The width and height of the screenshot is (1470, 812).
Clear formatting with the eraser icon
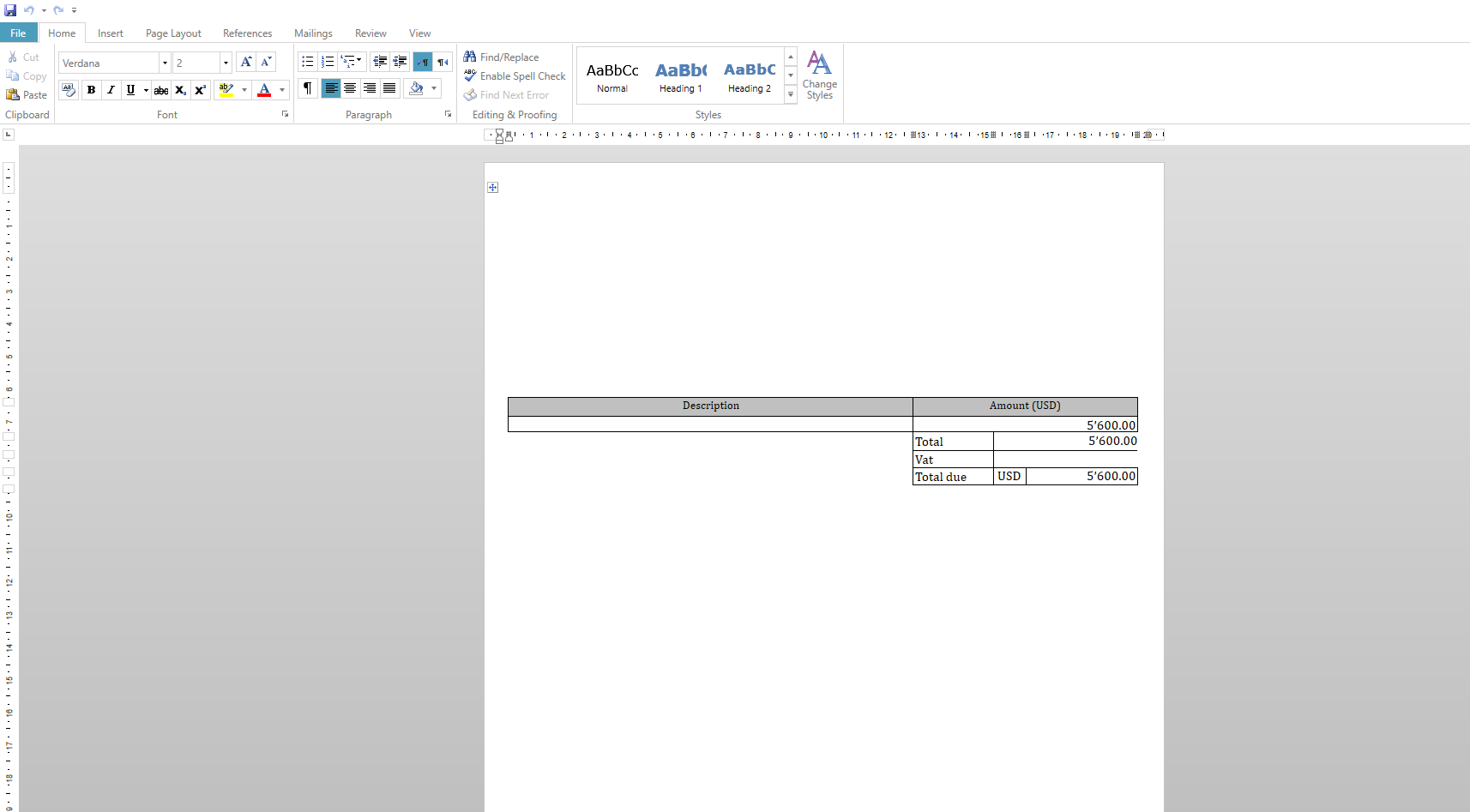tap(69, 90)
